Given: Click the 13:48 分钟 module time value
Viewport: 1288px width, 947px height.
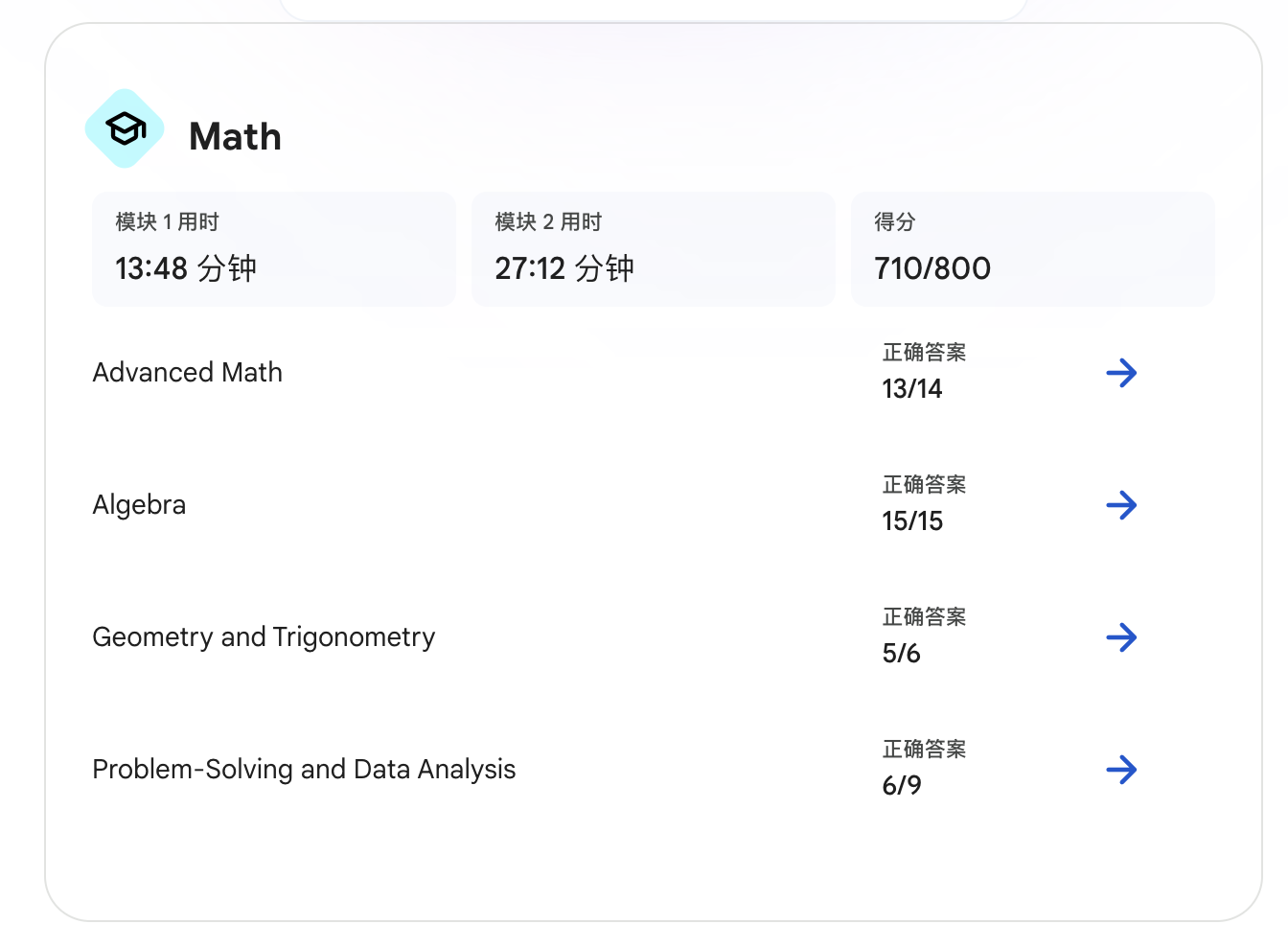Looking at the screenshot, I should click(186, 269).
